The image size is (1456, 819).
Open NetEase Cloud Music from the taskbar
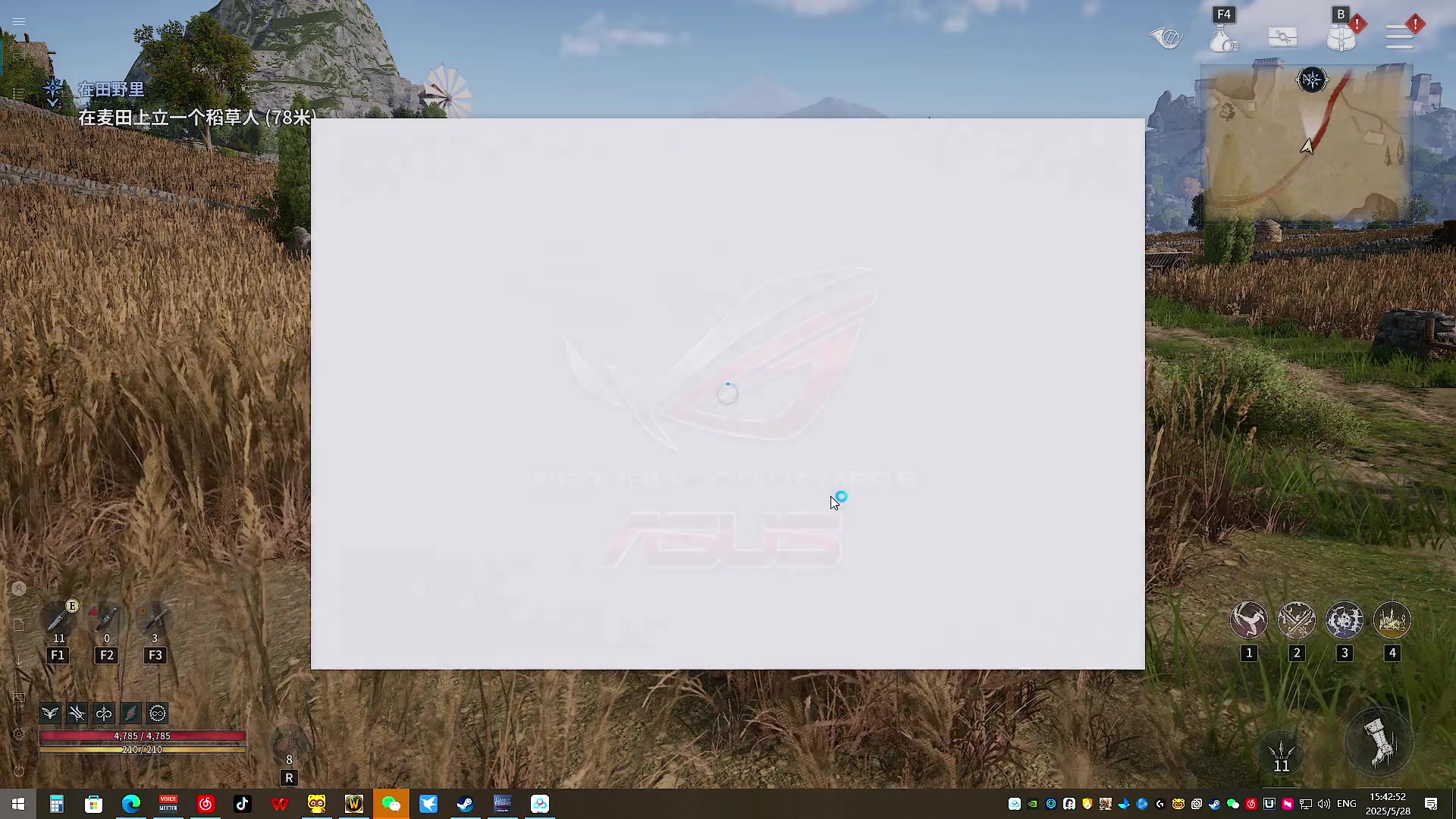pyautogui.click(x=206, y=804)
